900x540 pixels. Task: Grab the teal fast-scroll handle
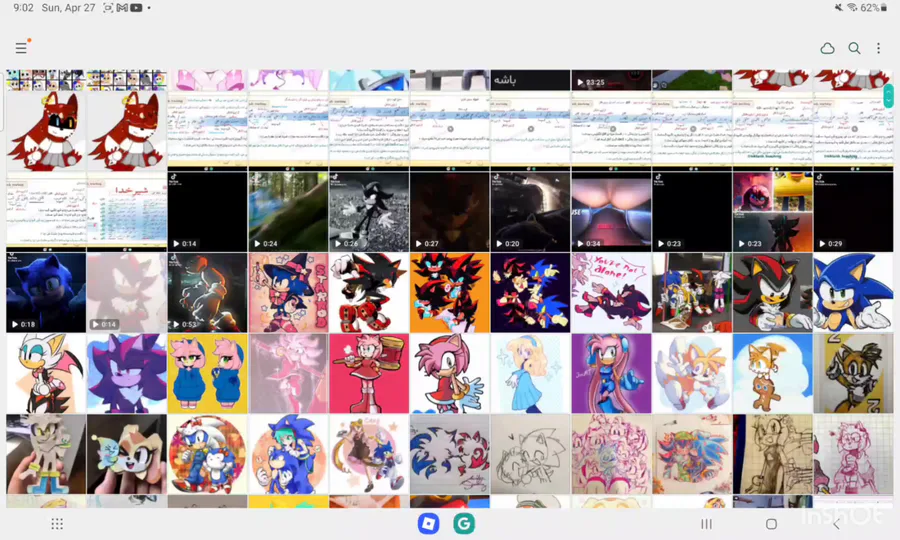(888, 95)
